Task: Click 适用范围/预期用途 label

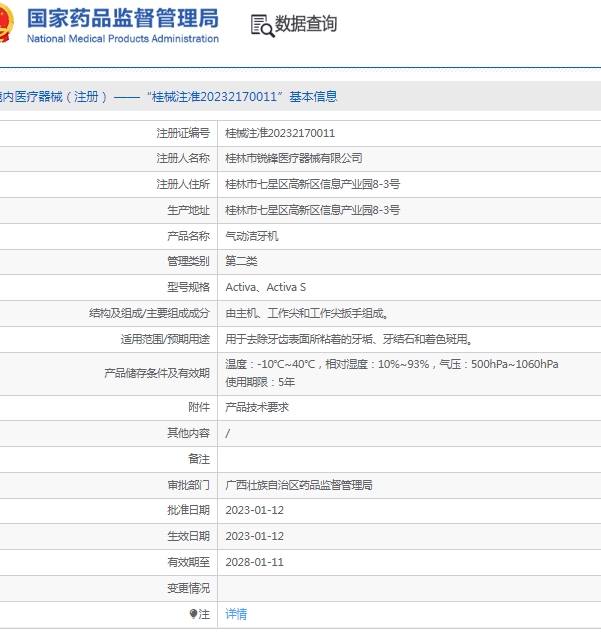Action: tap(165, 339)
